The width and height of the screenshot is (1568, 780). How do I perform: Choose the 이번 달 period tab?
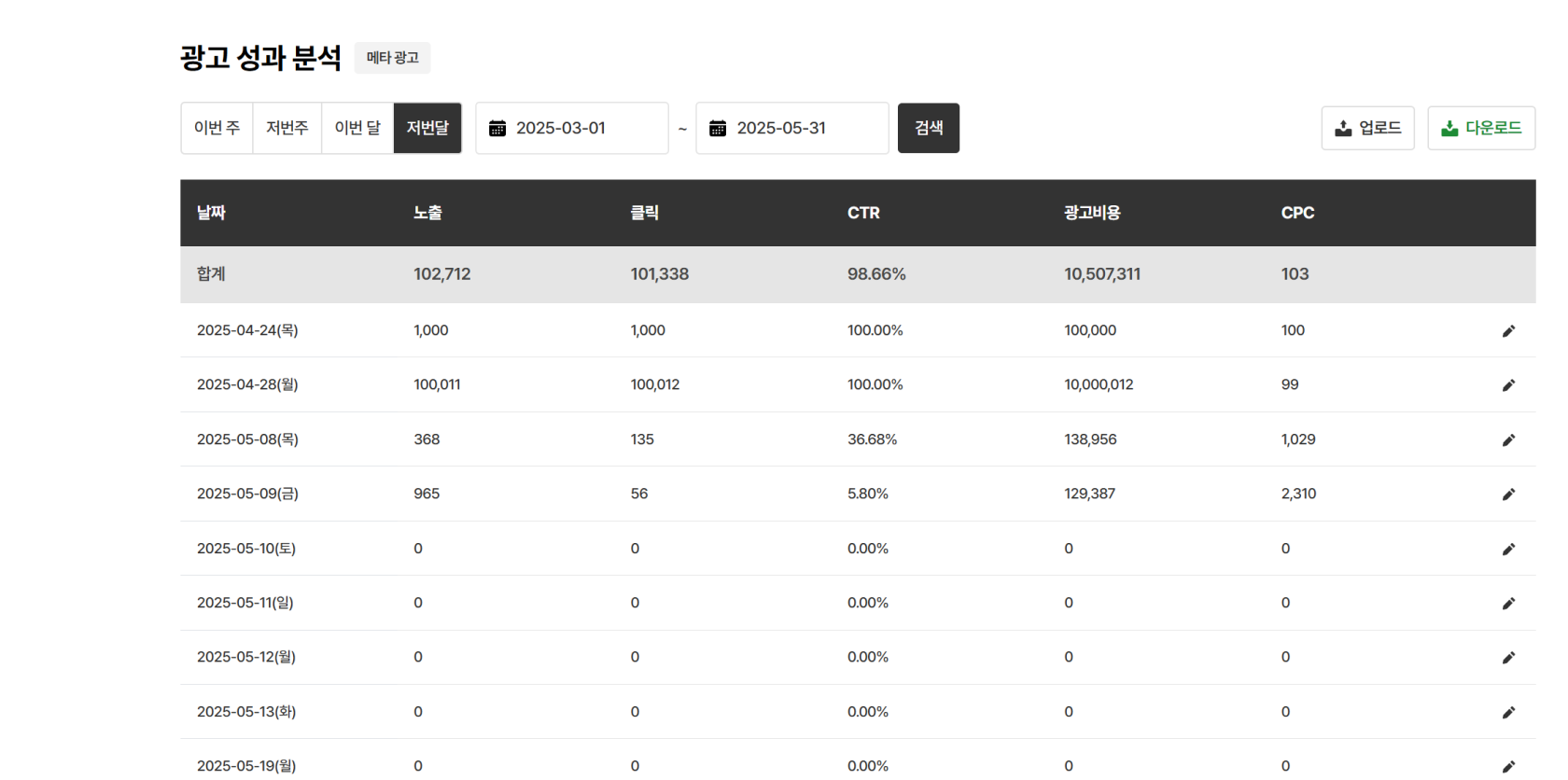357,128
